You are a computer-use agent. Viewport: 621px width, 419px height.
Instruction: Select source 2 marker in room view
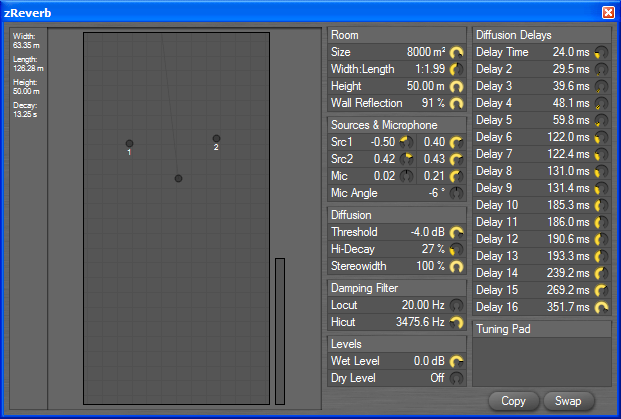tap(216, 139)
